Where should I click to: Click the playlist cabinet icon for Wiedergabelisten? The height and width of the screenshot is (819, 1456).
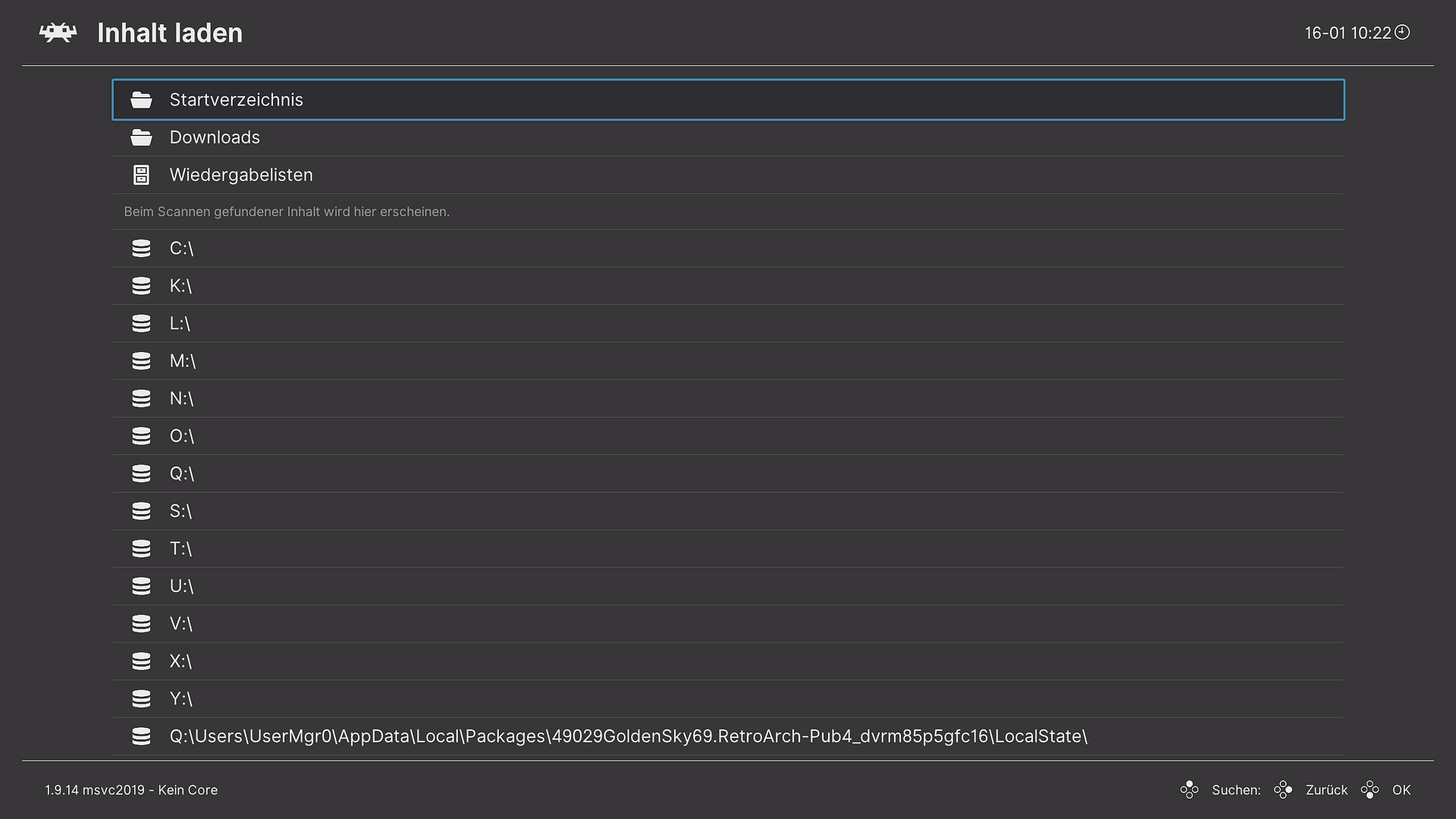click(141, 175)
